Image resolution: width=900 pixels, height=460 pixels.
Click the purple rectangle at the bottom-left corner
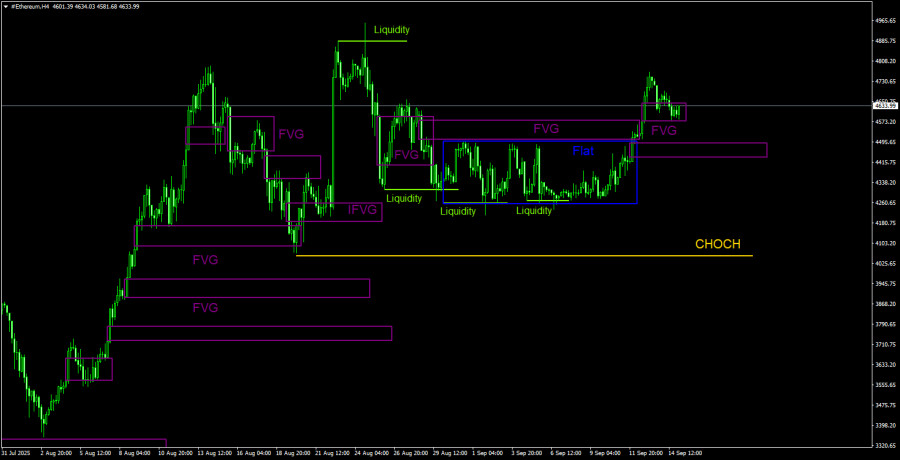tap(84, 443)
